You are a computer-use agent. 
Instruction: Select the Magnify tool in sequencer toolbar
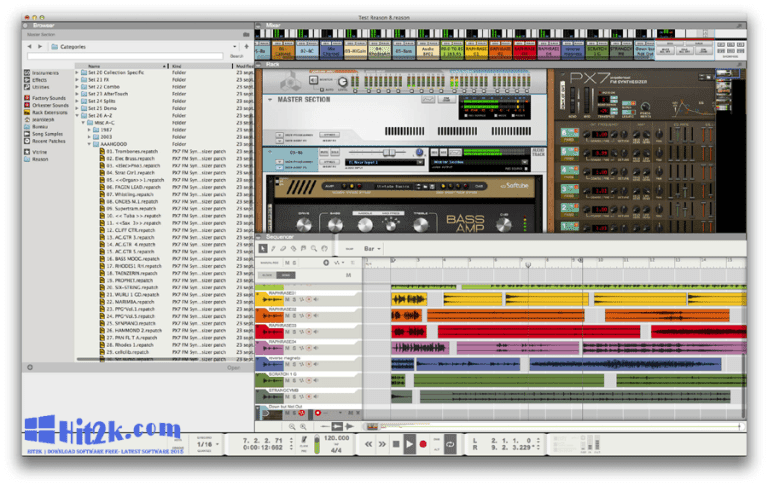coord(314,249)
